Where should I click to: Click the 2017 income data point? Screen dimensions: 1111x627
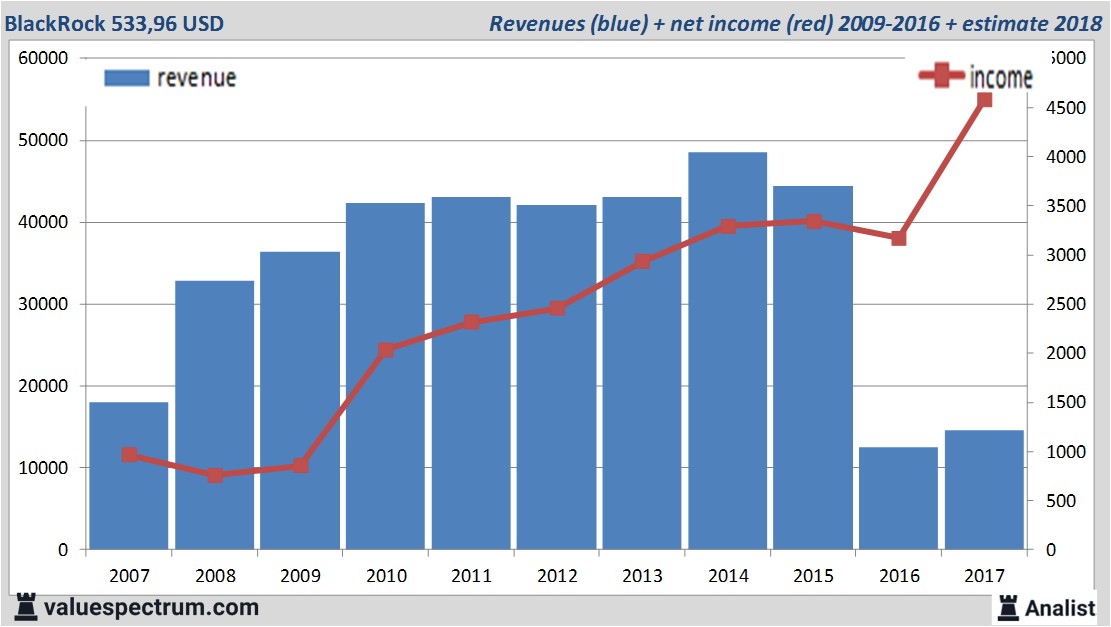[984, 100]
